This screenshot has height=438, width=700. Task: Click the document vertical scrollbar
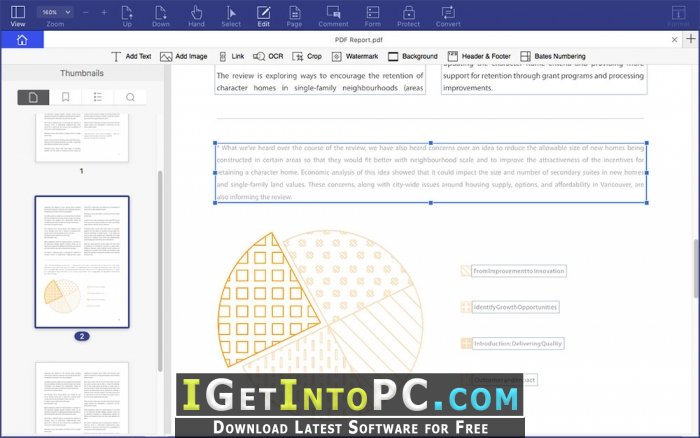pos(696,268)
